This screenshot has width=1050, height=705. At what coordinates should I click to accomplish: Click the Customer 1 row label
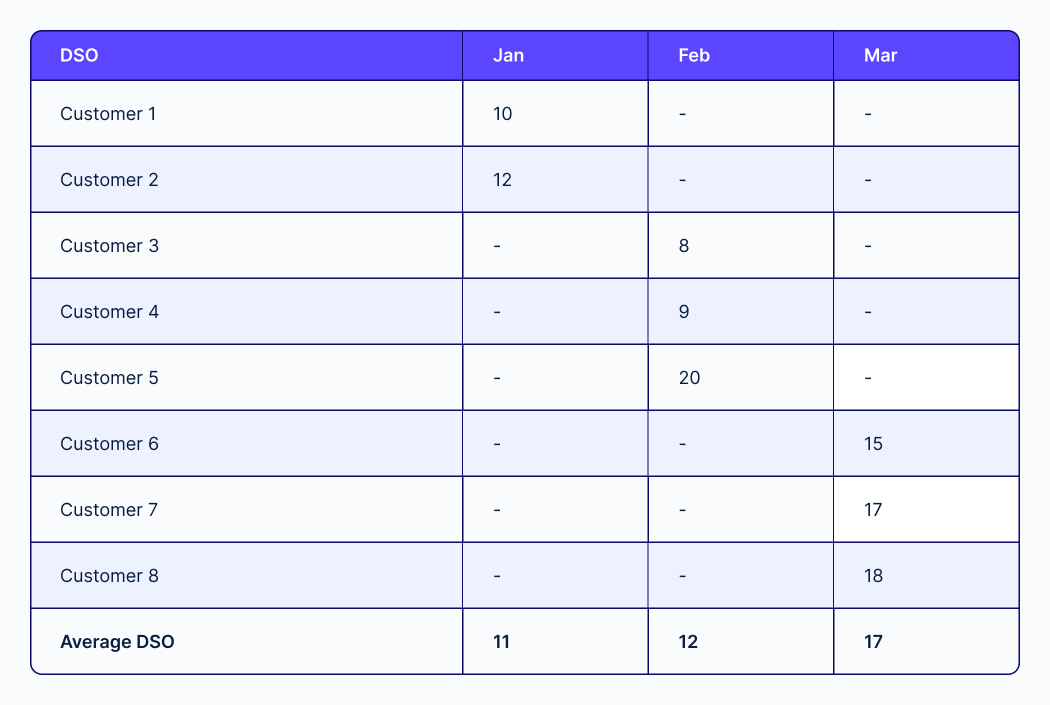point(108,114)
